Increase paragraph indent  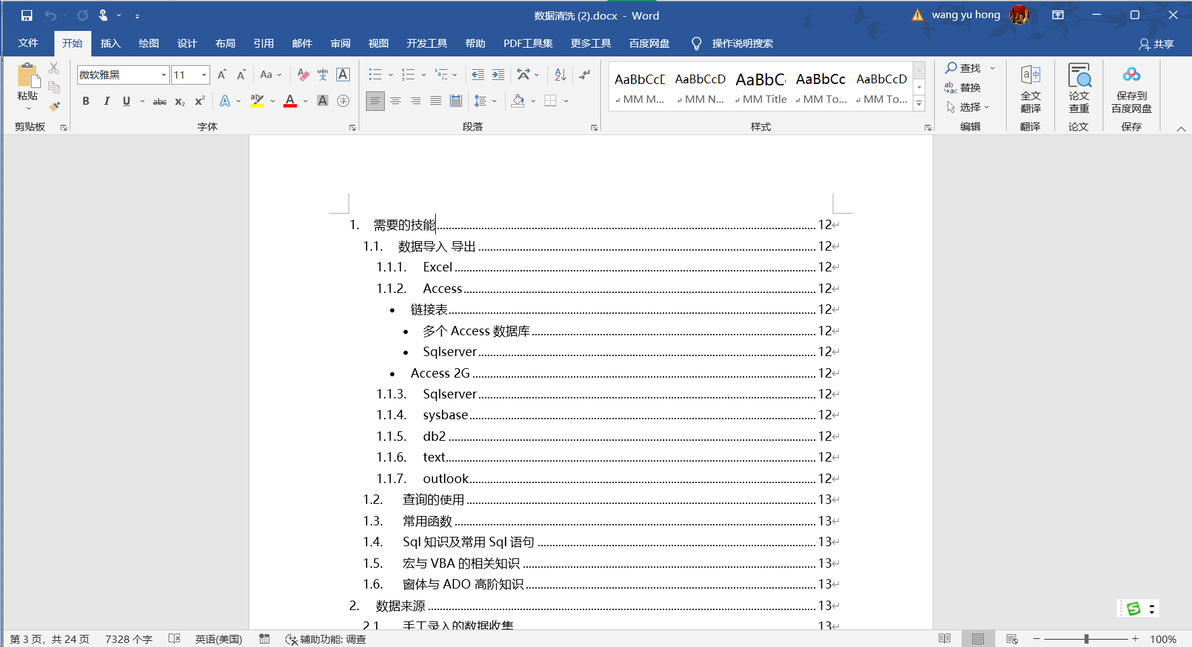(x=498, y=75)
